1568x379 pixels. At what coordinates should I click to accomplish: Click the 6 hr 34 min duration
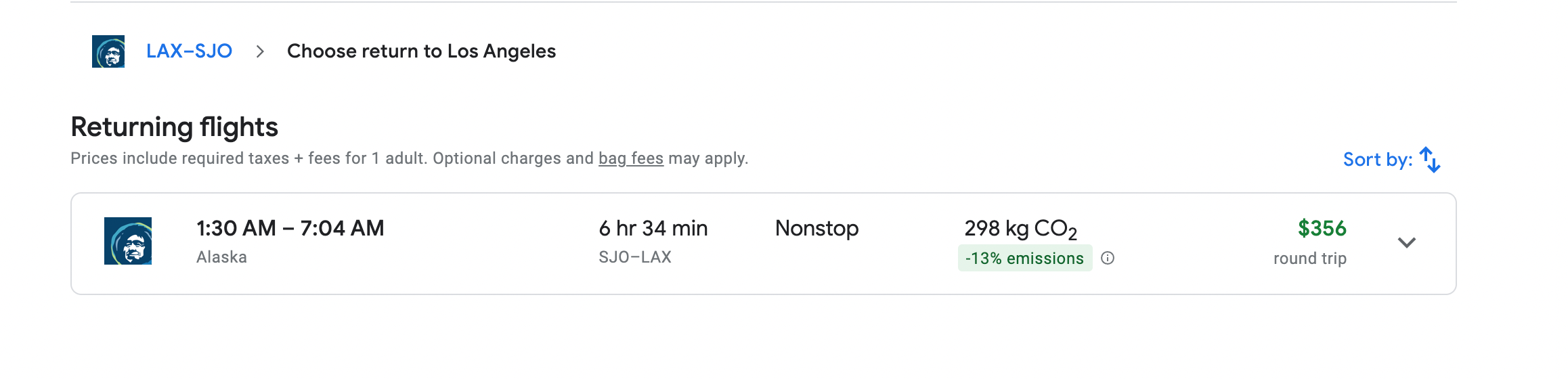tap(653, 229)
